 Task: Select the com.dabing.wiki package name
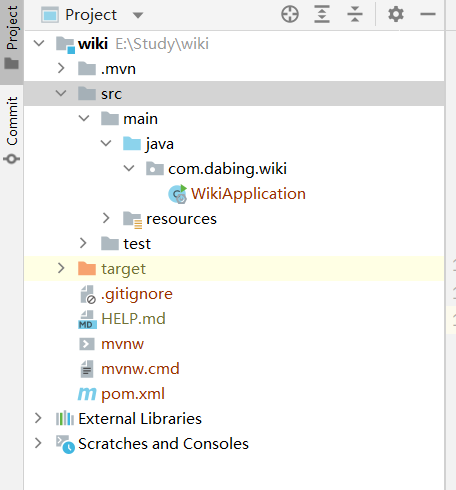[227, 169]
